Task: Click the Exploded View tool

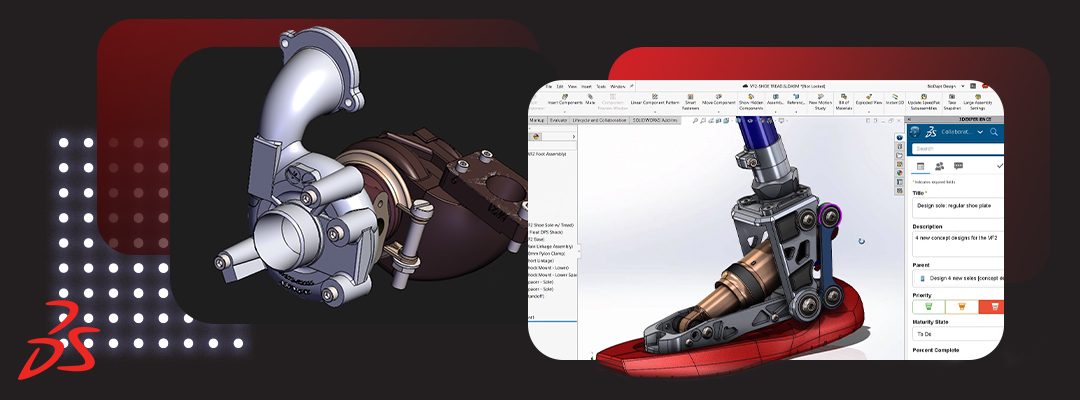Action: pyautogui.click(x=870, y=101)
